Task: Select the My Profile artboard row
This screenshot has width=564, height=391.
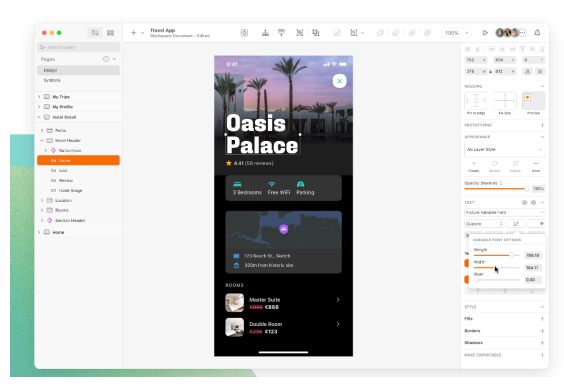Action: tap(78, 107)
